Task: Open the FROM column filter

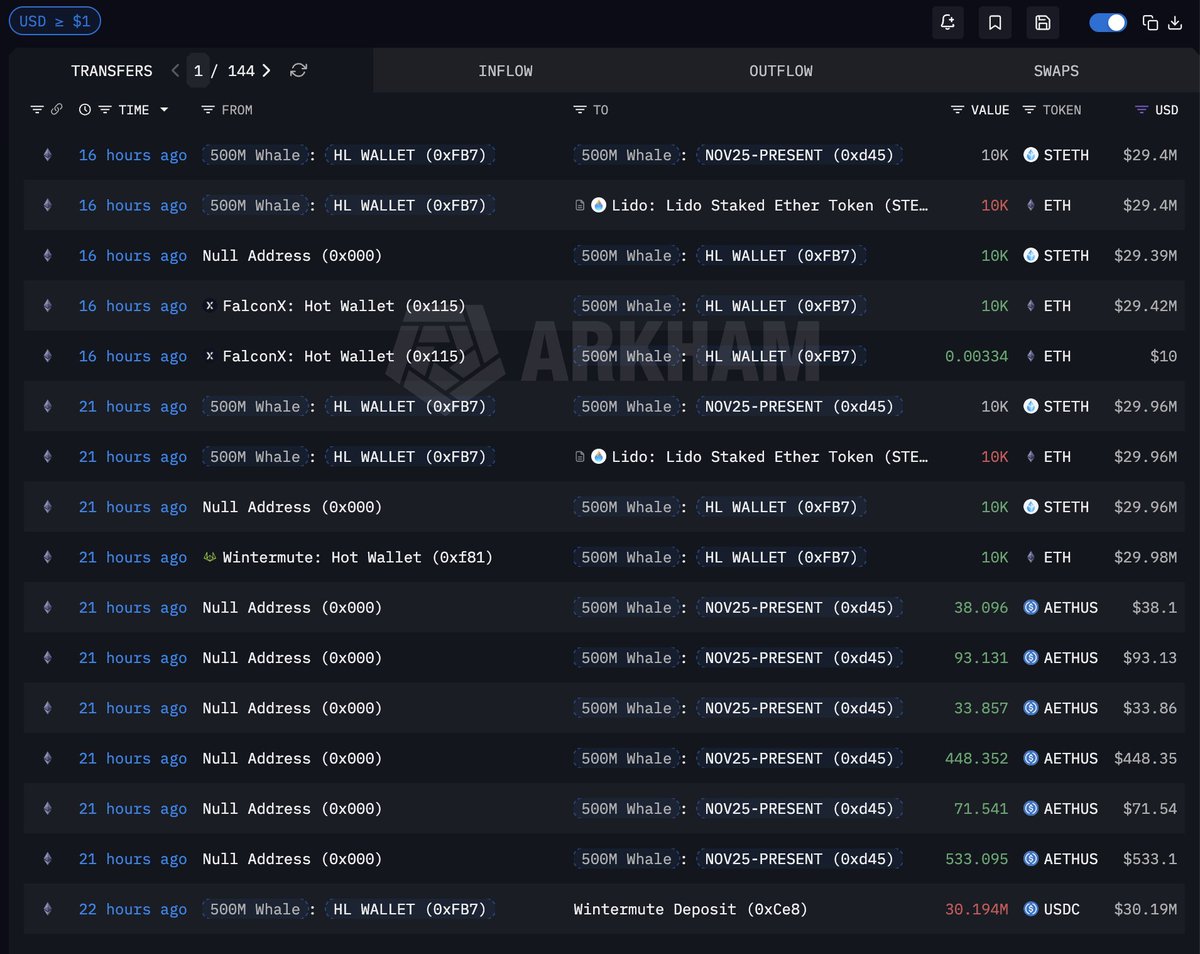Action: 208,110
